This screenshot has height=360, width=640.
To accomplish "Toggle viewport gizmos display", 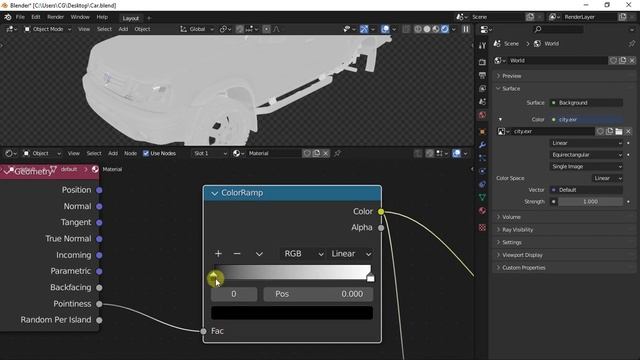I will point(364,29).
